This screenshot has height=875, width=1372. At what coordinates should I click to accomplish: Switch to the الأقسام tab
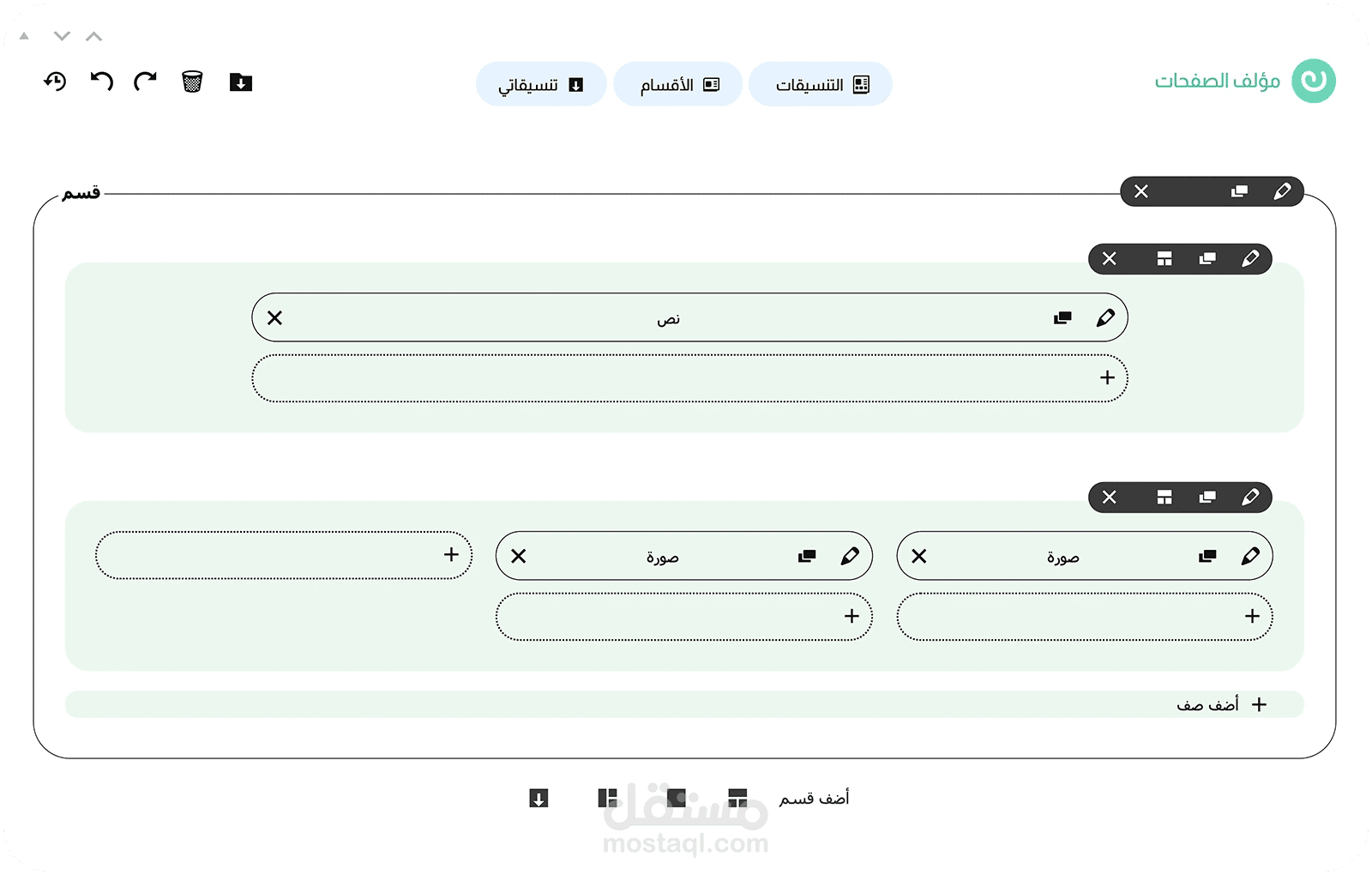(x=678, y=84)
